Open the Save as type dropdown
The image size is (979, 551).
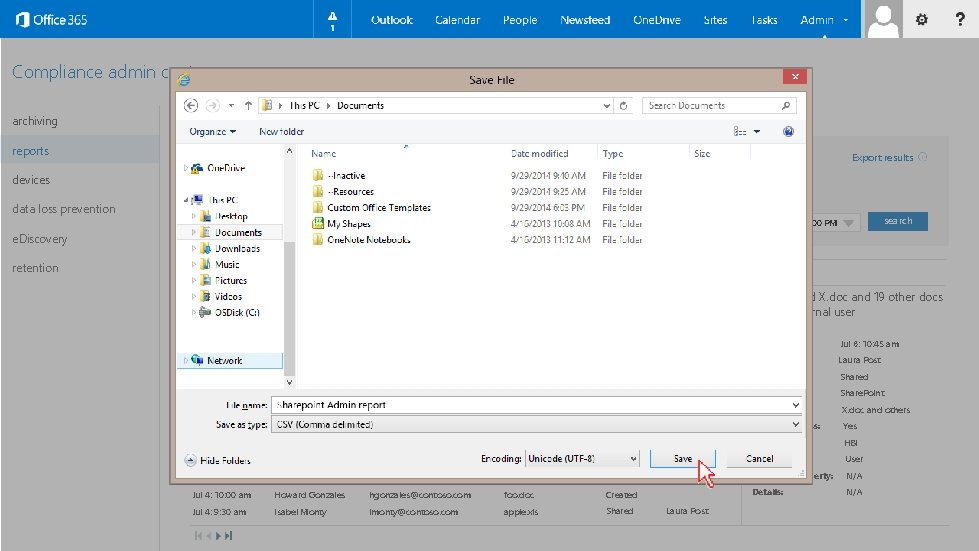point(795,424)
